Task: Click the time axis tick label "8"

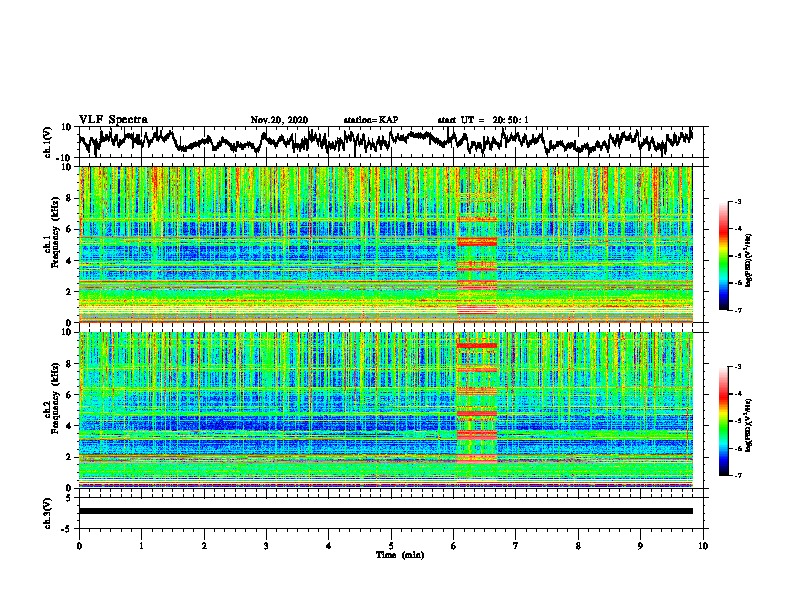Action: (x=578, y=546)
